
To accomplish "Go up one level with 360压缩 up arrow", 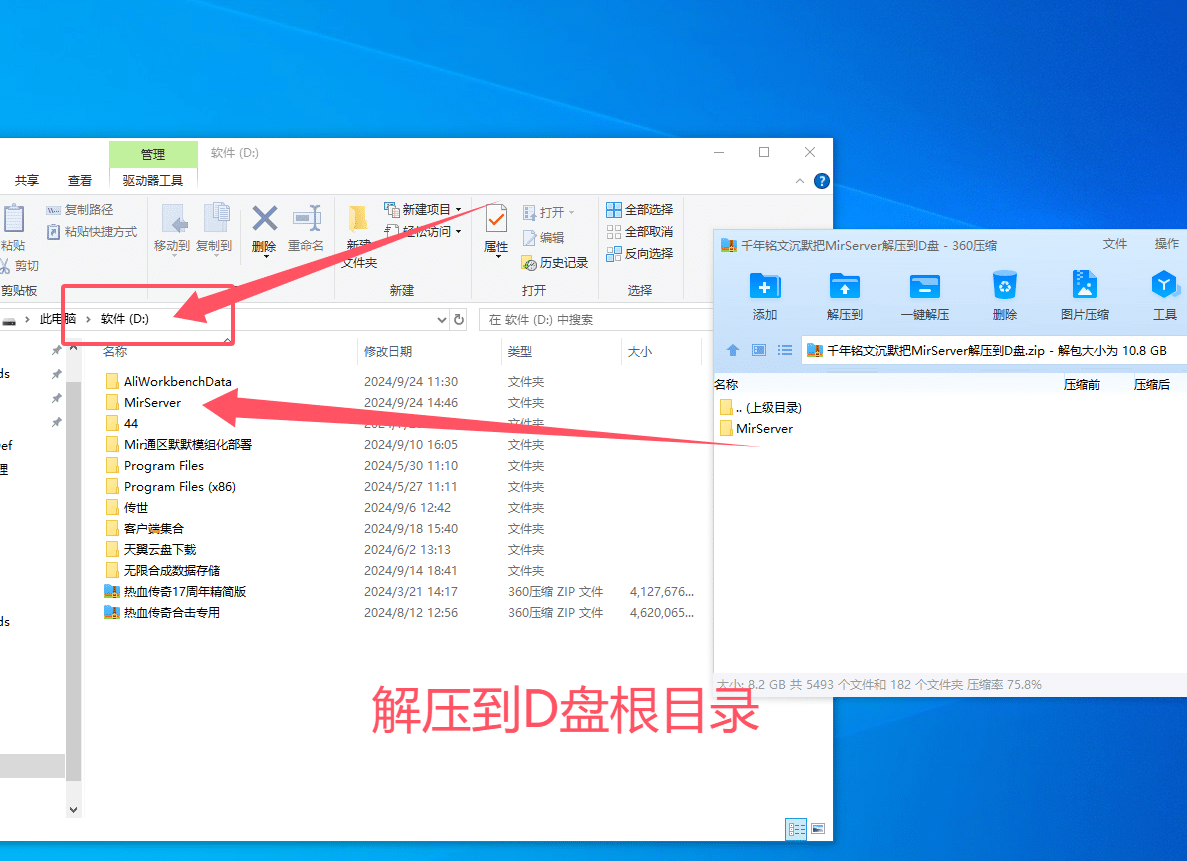I will pyautogui.click(x=732, y=350).
